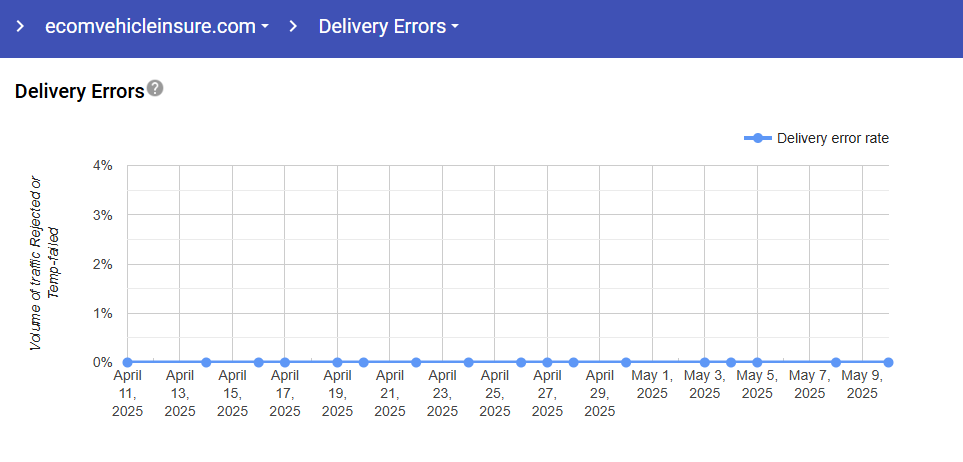Viewport: 963px width, 462px height.
Task: Click the April 22 data point
Action: 416,362
